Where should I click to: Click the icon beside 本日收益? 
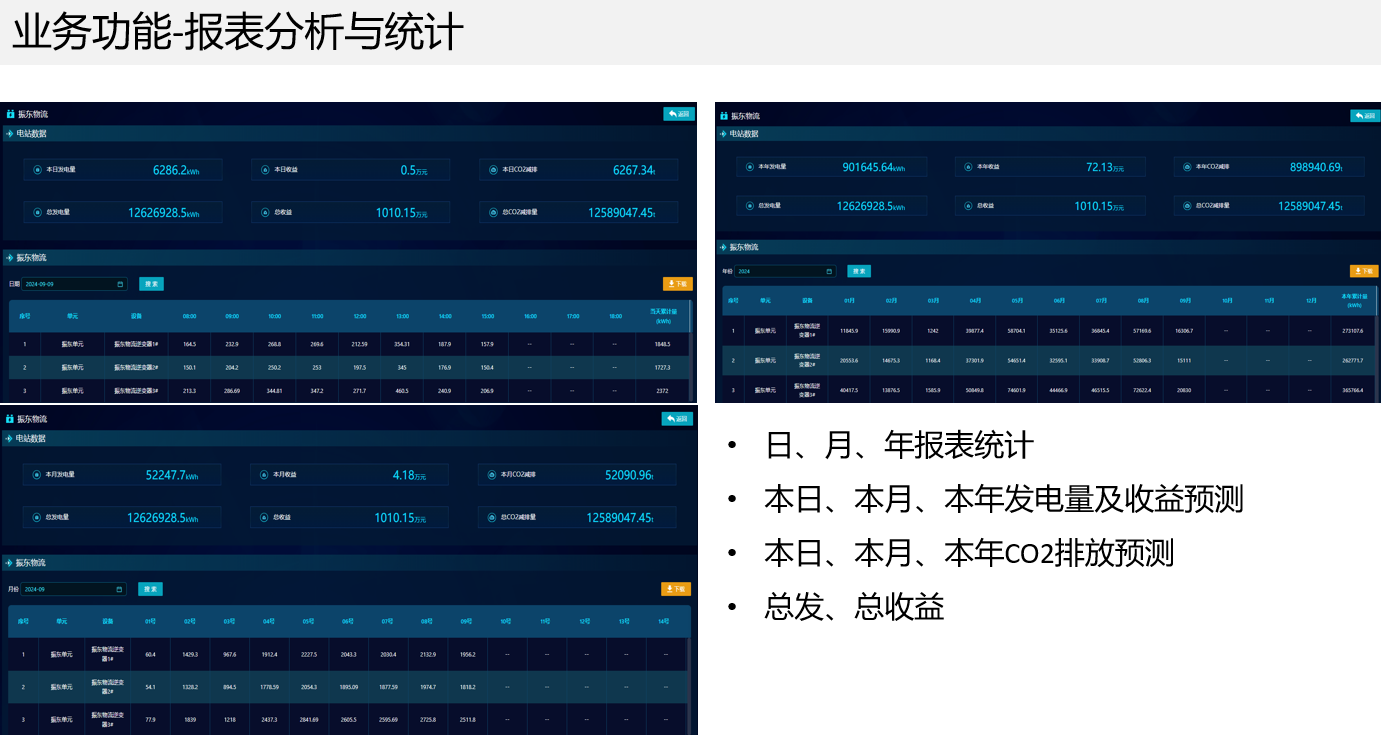[266, 170]
